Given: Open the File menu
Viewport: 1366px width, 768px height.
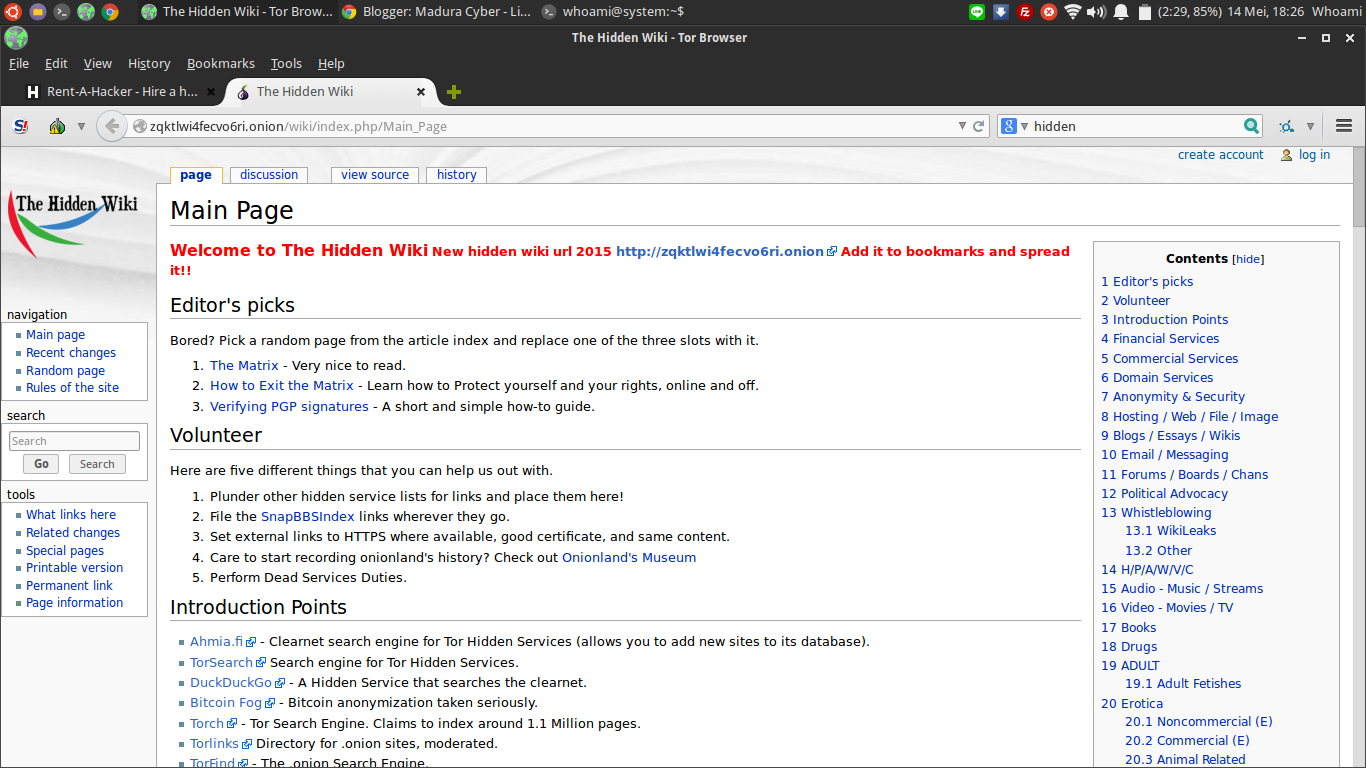Looking at the screenshot, I should tap(19, 63).
